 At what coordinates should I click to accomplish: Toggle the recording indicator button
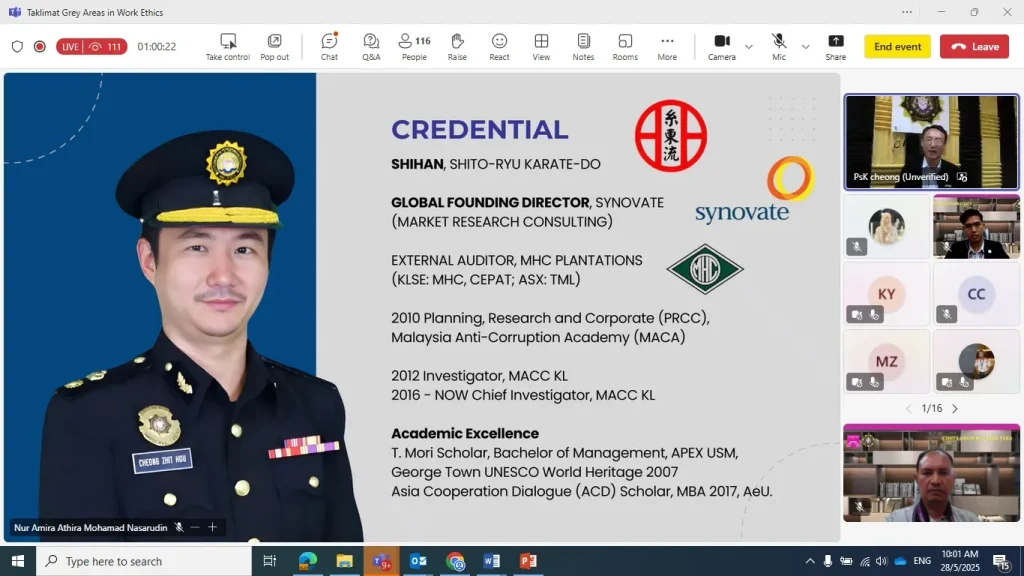[40, 46]
